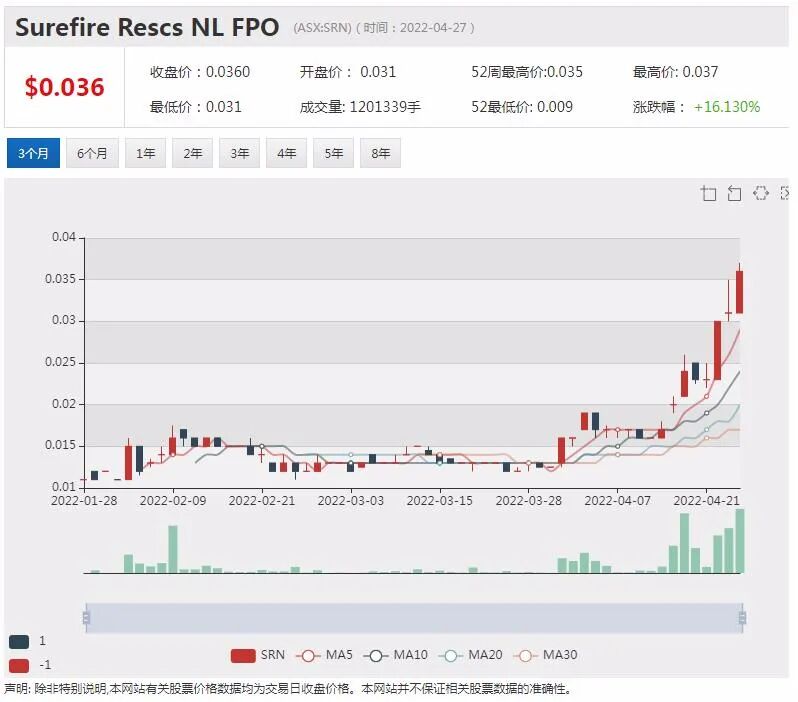Show the 5年 range chart
Image resolution: width=798 pixels, height=702 pixels.
333,153
